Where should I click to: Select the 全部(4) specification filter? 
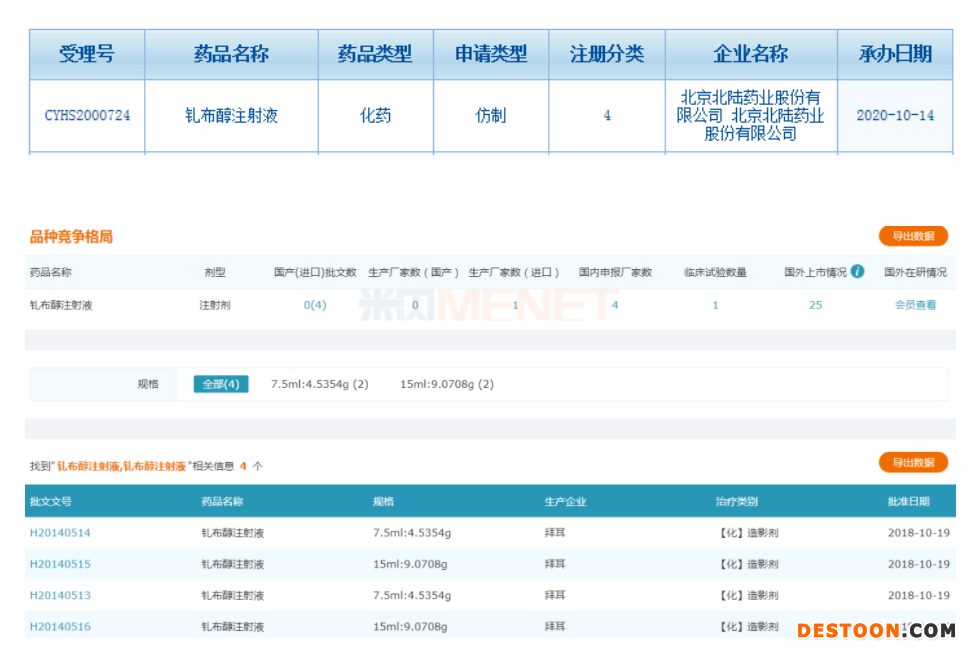click(x=221, y=384)
